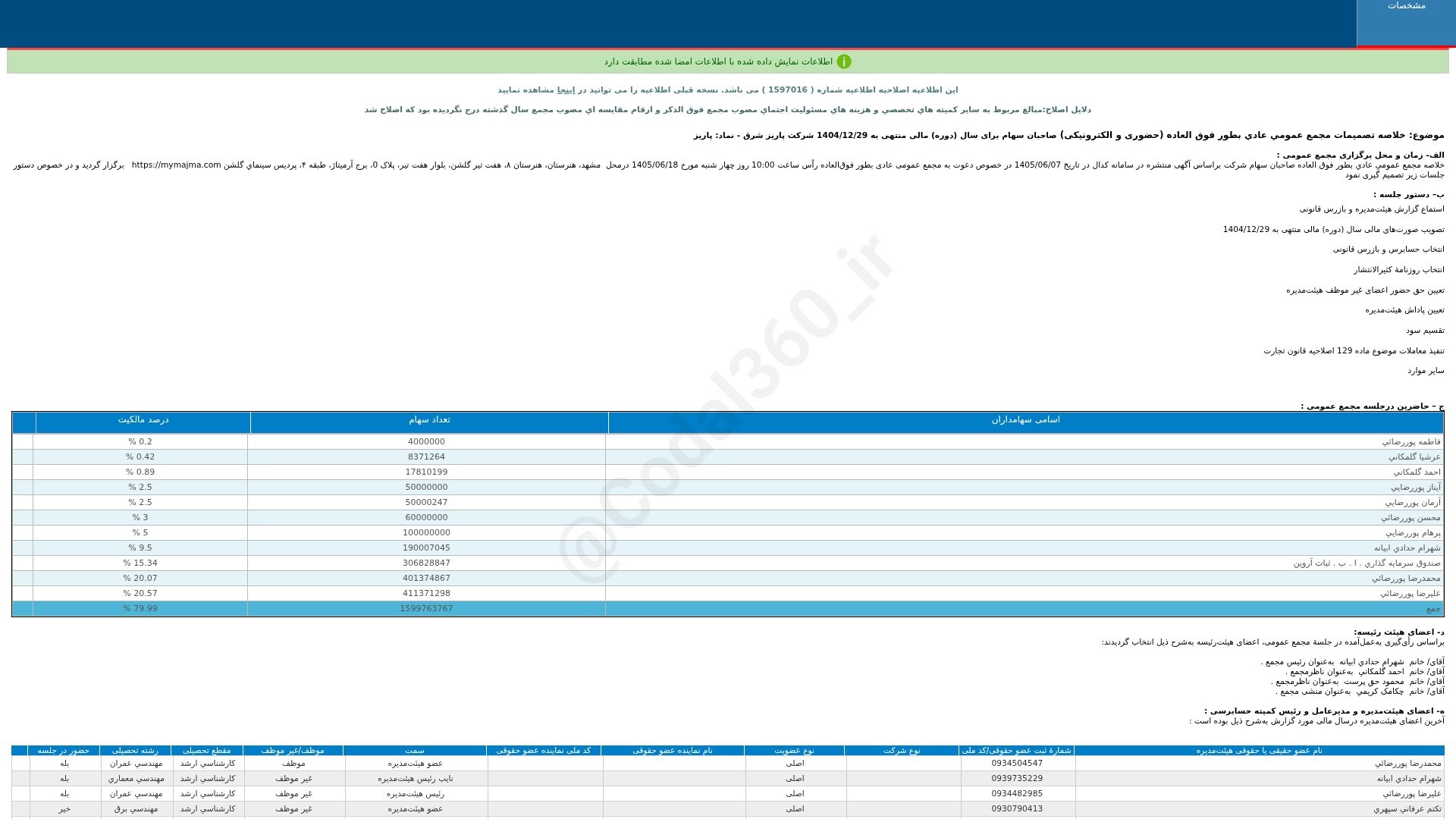Click share count 4000000
1456x819 pixels.
click(426, 442)
